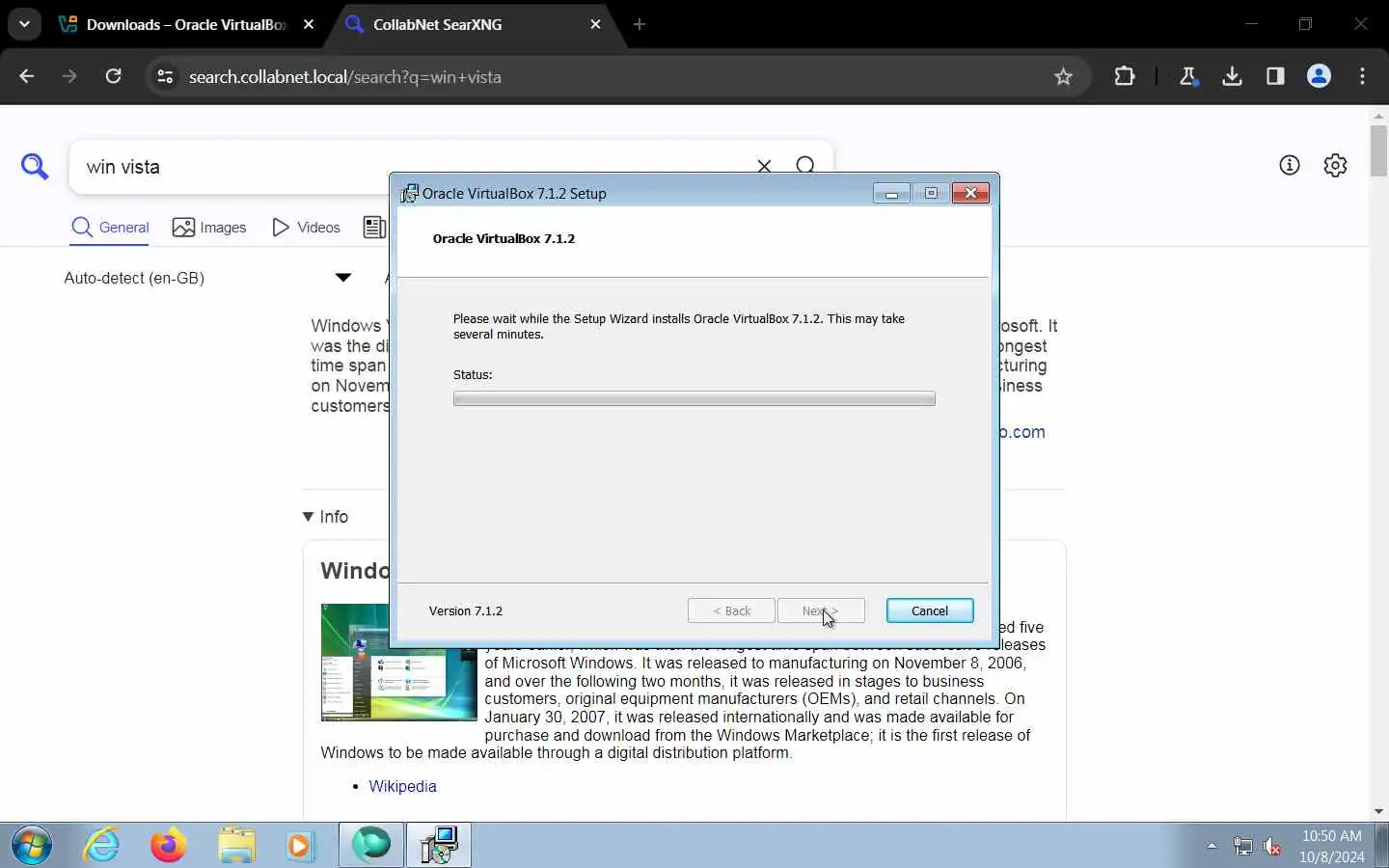Open the browser profile avatar
The image size is (1389, 868).
click(x=1319, y=76)
